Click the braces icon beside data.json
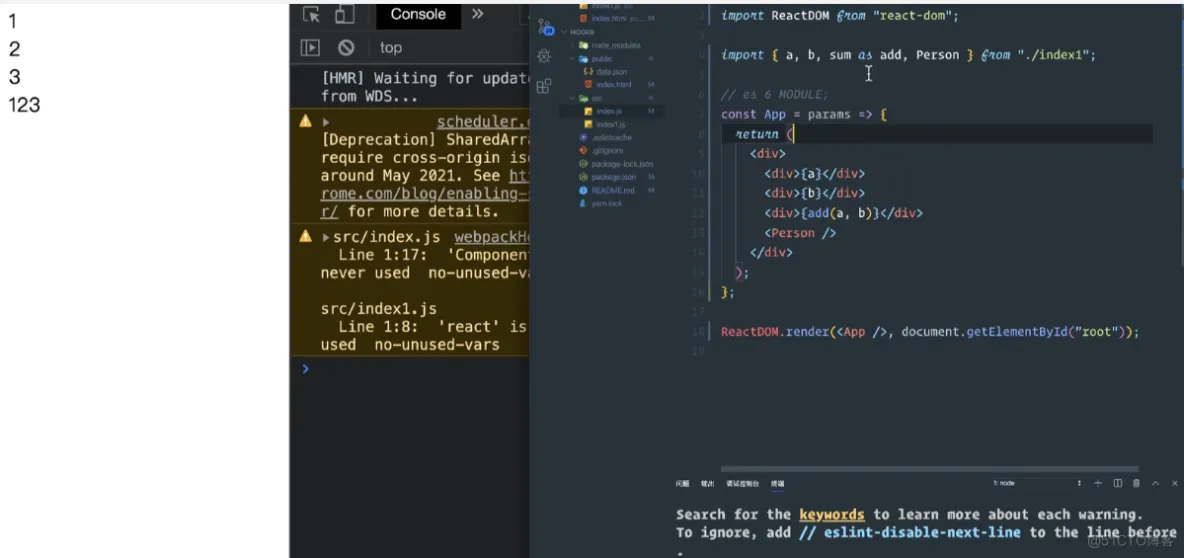 click(x=588, y=72)
